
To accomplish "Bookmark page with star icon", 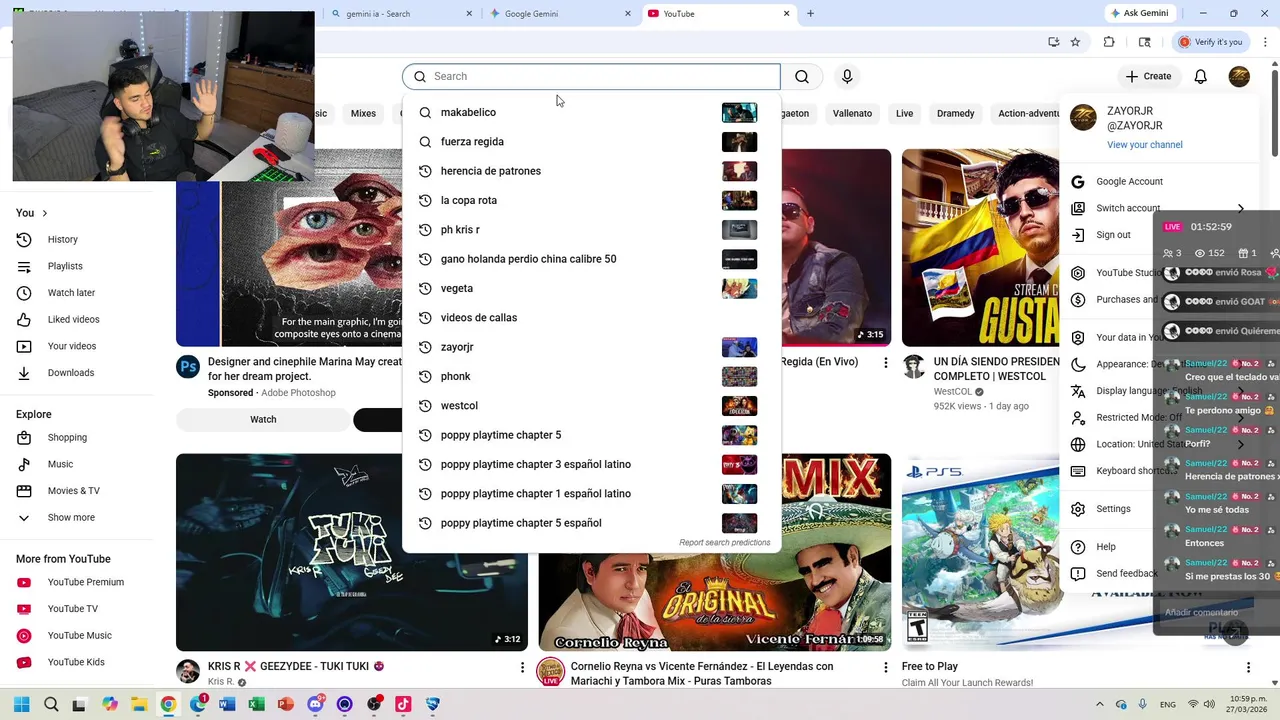I will pos(1075,42).
